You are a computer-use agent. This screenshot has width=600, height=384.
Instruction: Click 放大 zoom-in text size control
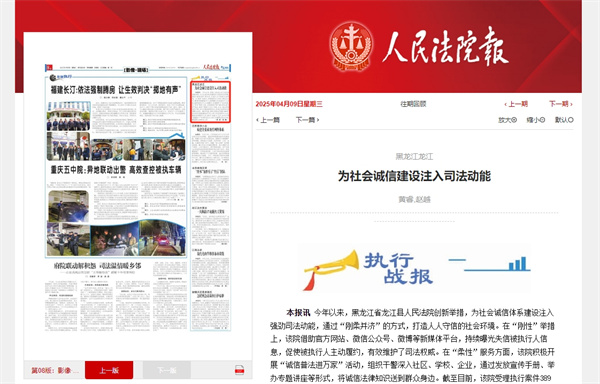(507, 120)
